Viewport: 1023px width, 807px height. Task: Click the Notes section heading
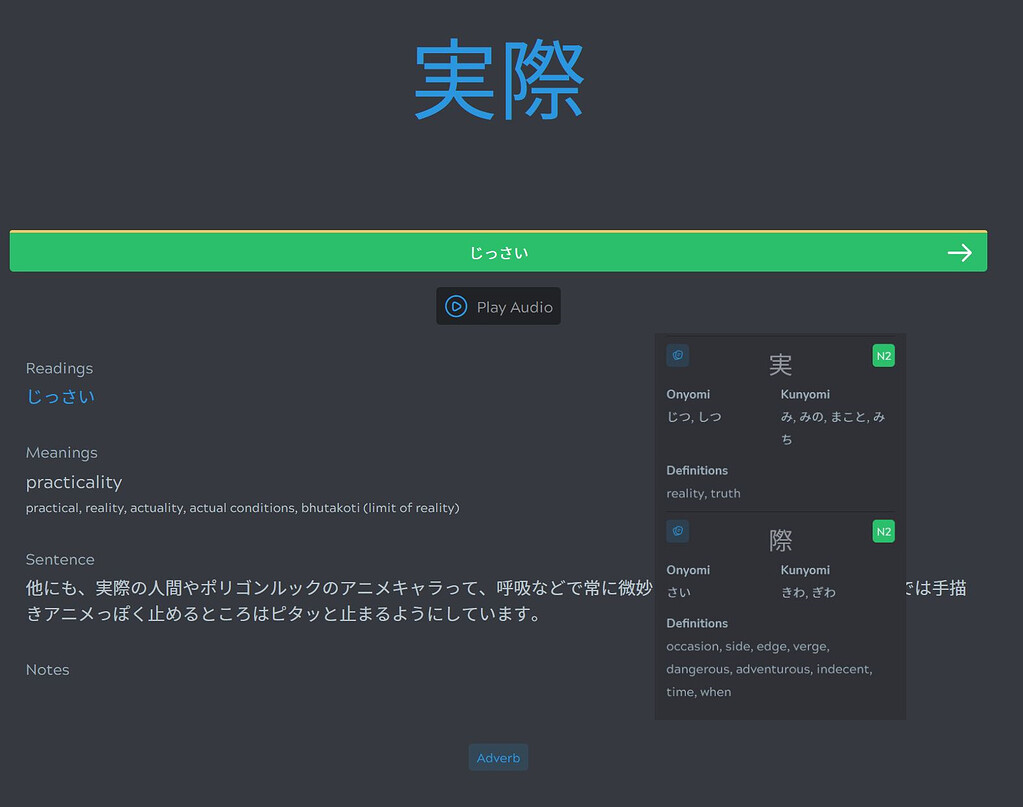[x=47, y=669]
